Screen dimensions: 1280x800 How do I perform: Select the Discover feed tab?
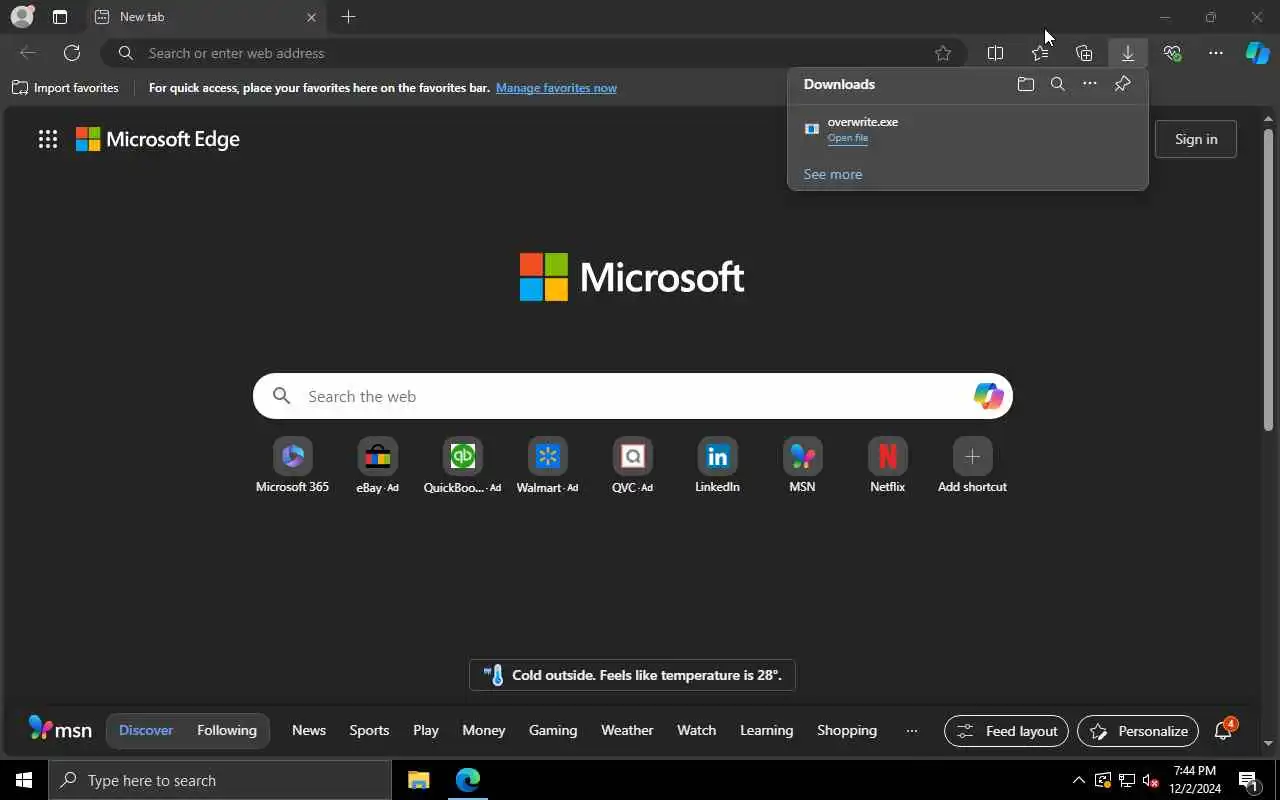point(146,730)
